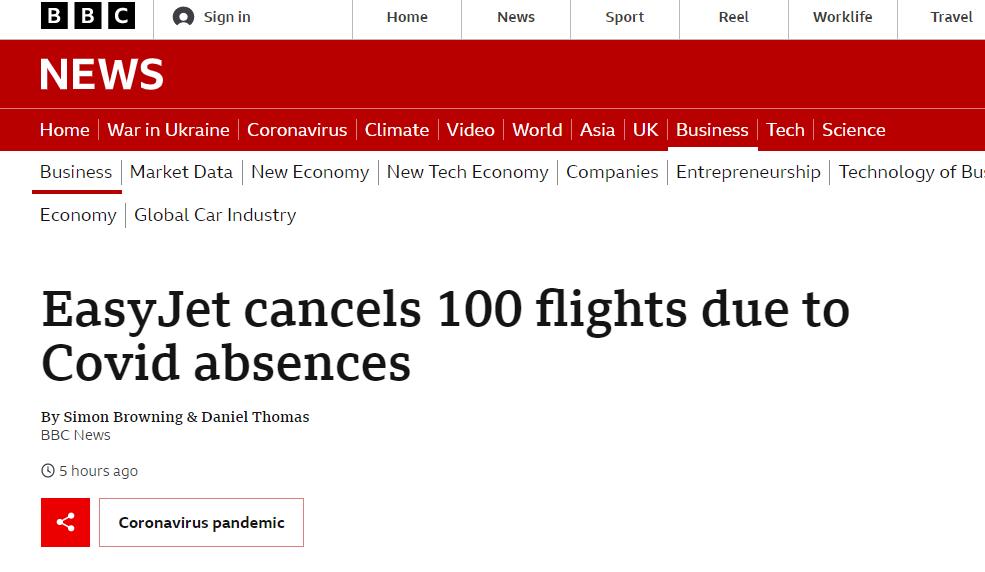Go to New Tech Economy subsection
This screenshot has width=985, height=572.
tap(467, 172)
